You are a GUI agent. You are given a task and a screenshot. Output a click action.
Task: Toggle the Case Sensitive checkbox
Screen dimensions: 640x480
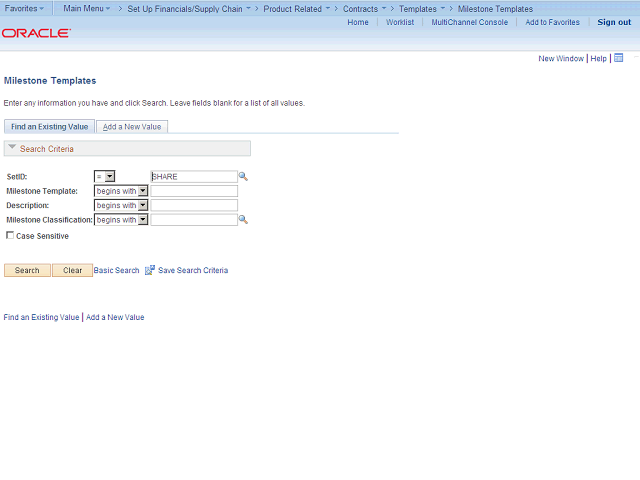[x=10, y=235]
